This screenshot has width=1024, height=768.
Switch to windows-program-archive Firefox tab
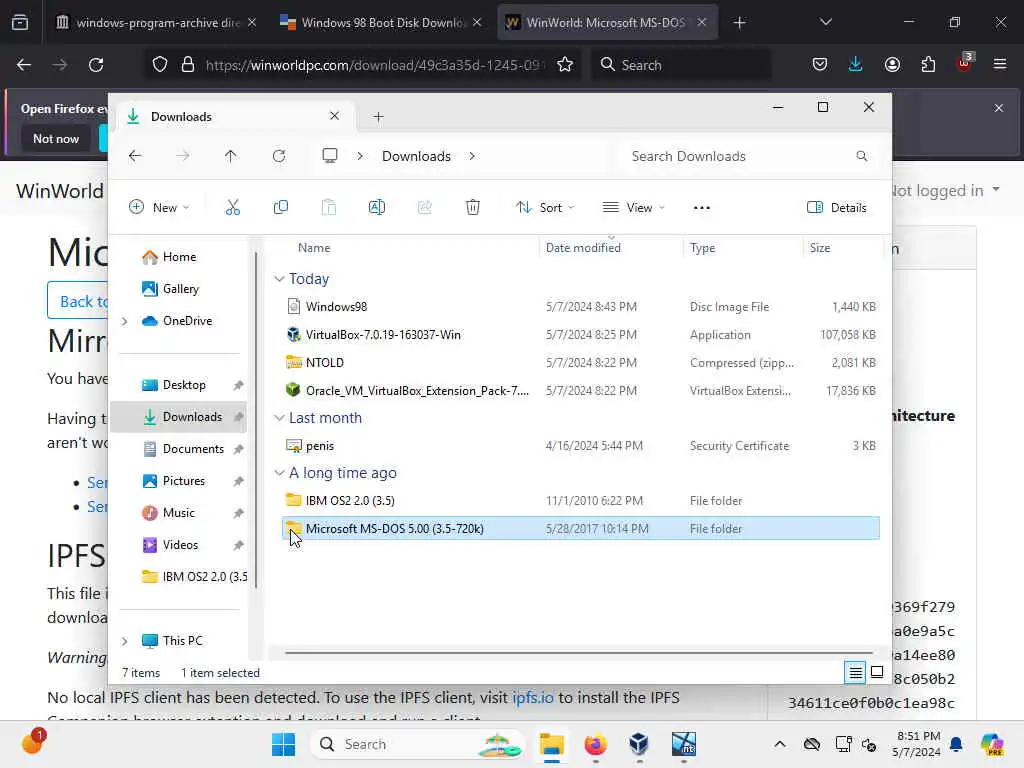155,22
